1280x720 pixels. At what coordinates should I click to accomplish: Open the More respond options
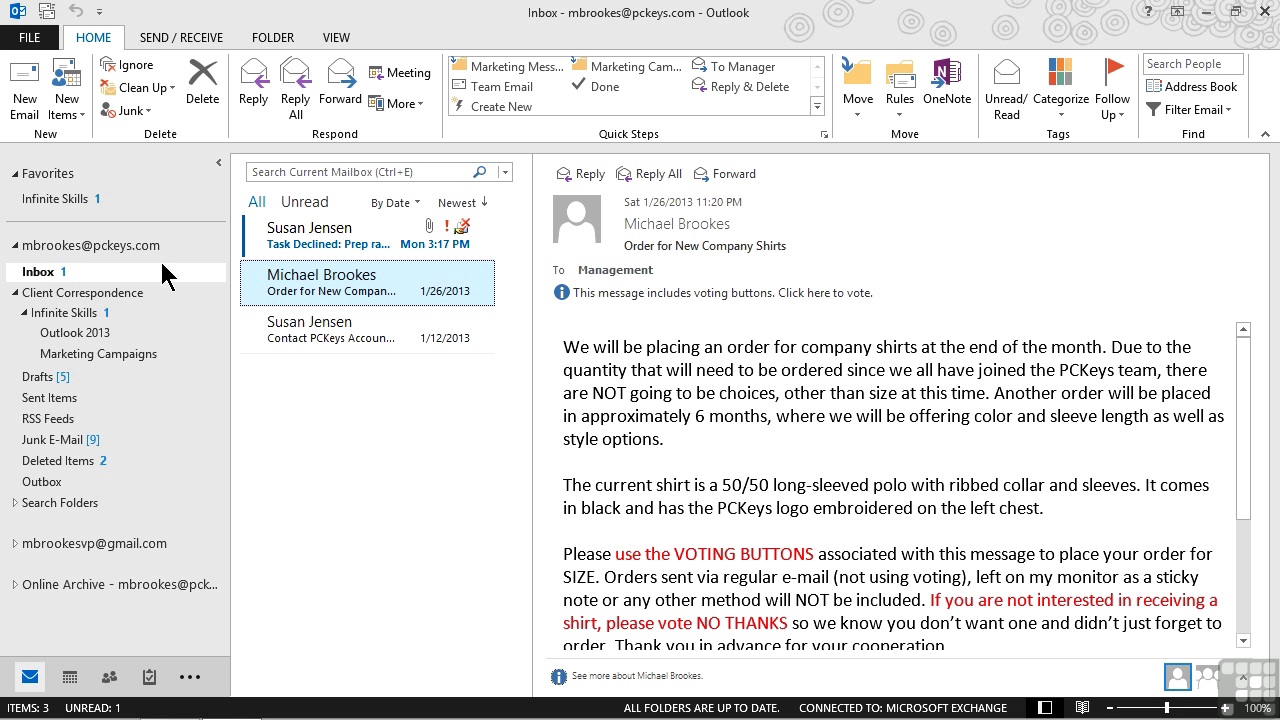(396, 104)
